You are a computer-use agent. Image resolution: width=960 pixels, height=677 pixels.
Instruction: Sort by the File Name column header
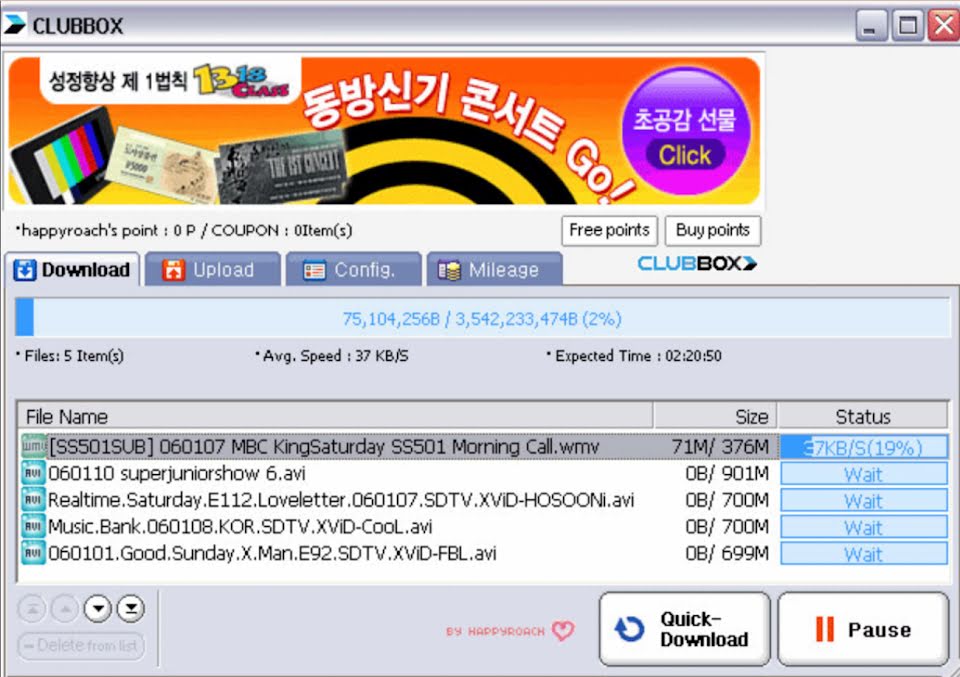pos(336,416)
